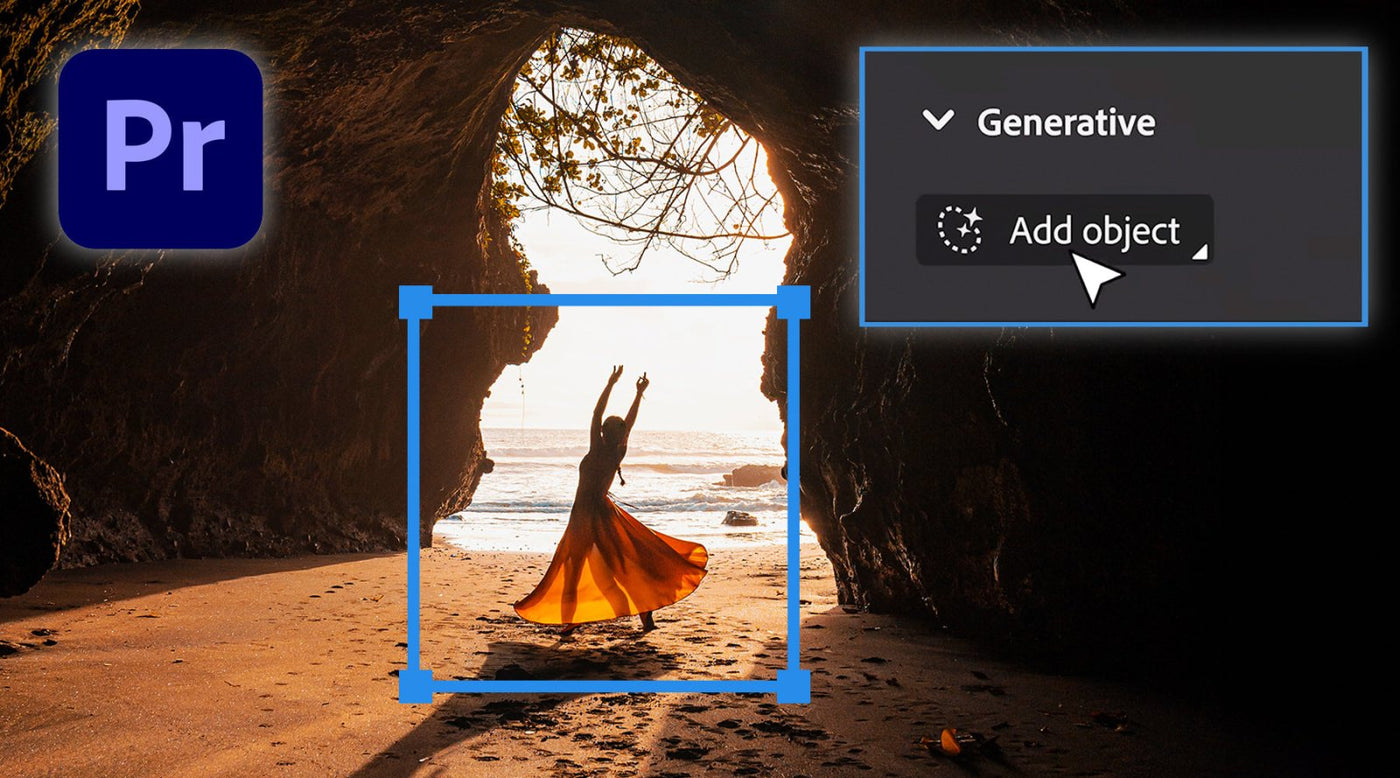Select the Generative label text

[1066, 122]
